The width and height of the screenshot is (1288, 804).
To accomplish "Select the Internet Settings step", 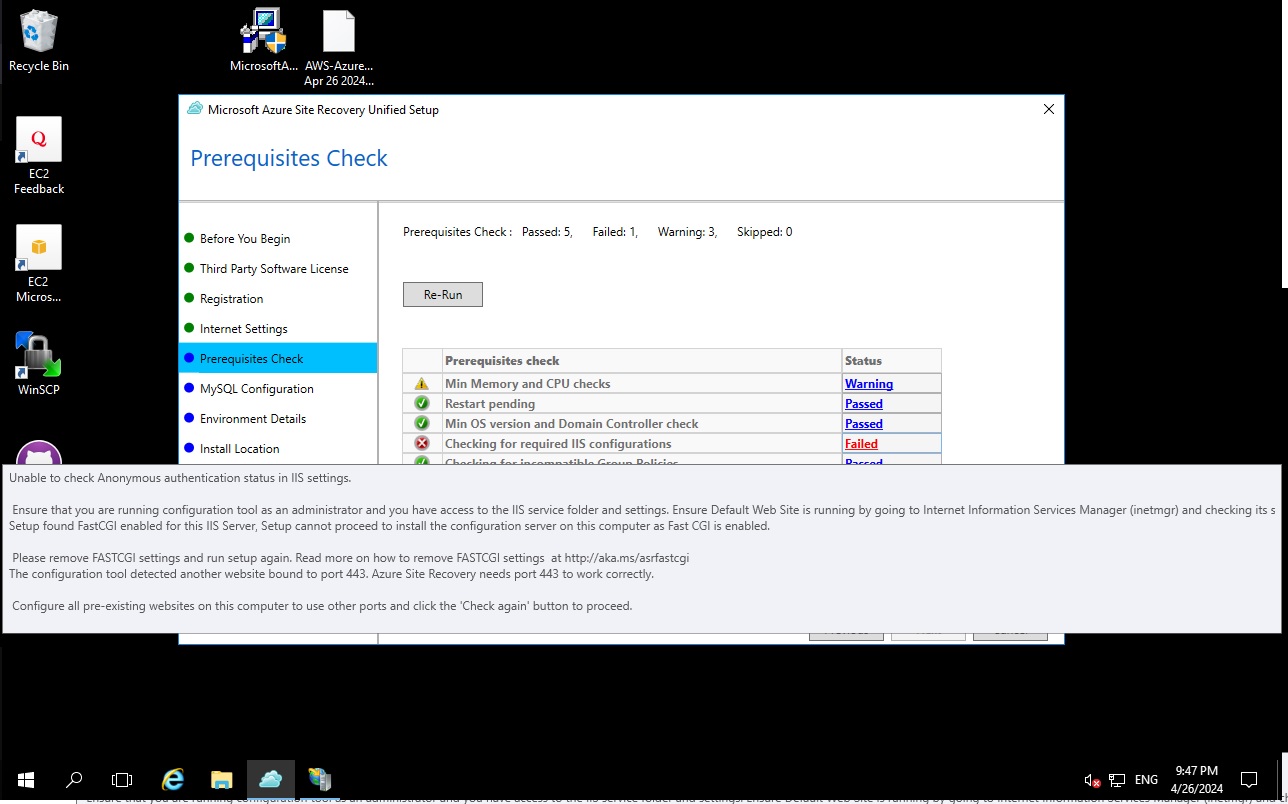I will pos(243,329).
